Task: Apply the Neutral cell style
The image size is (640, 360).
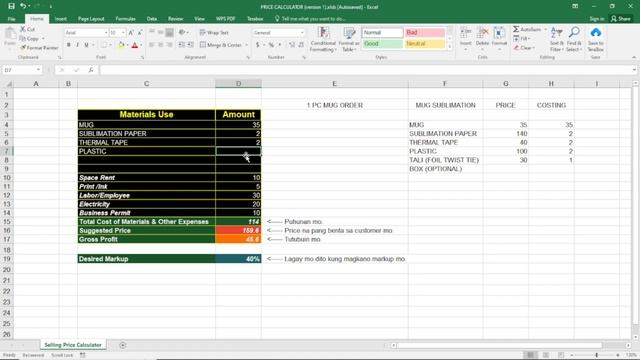Action: [x=424, y=44]
